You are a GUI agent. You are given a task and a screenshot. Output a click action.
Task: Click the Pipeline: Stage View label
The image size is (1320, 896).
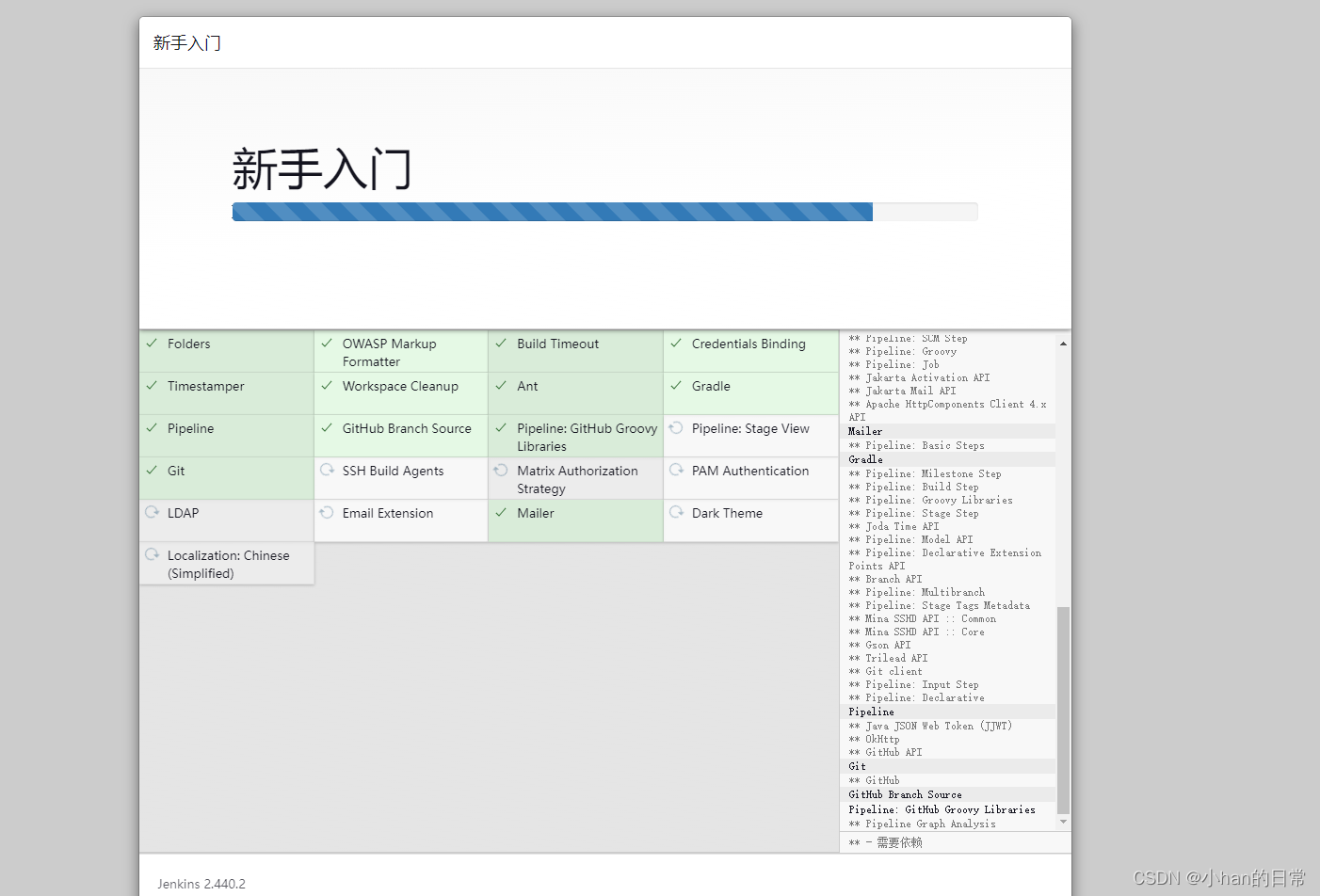click(x=750, y=428)
